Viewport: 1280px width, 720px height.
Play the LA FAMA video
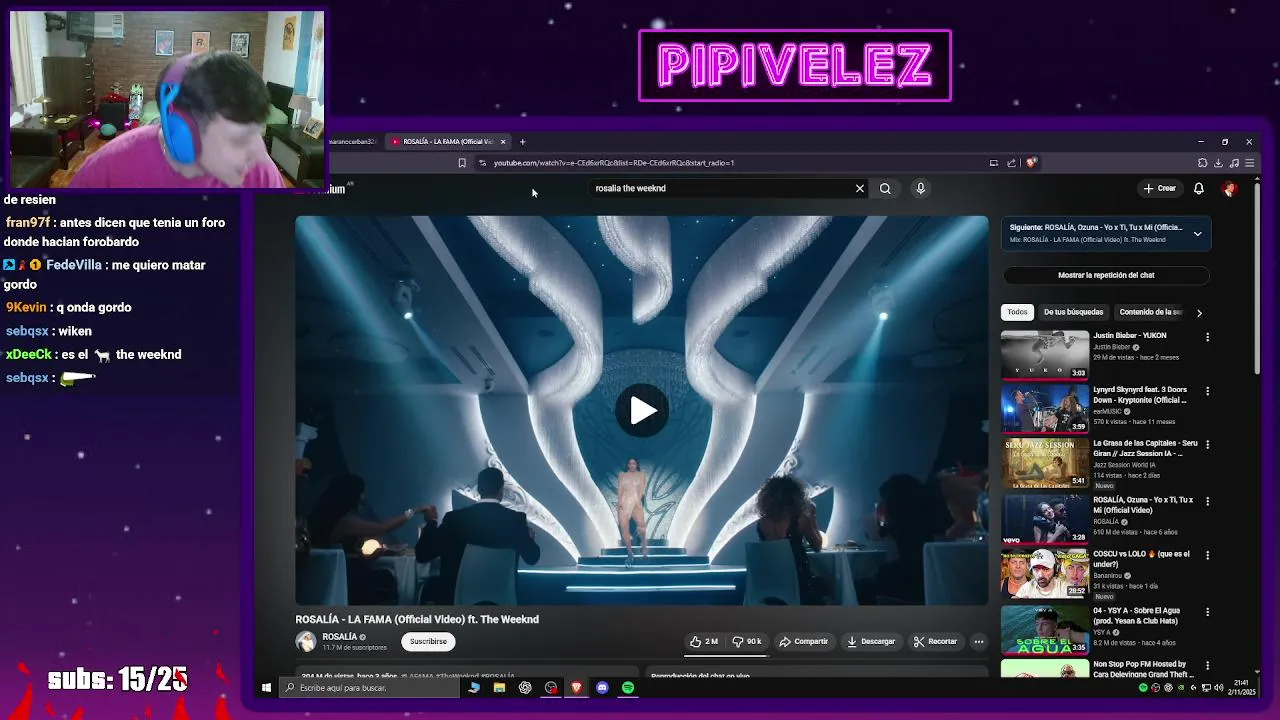click(x=642, y=410)
